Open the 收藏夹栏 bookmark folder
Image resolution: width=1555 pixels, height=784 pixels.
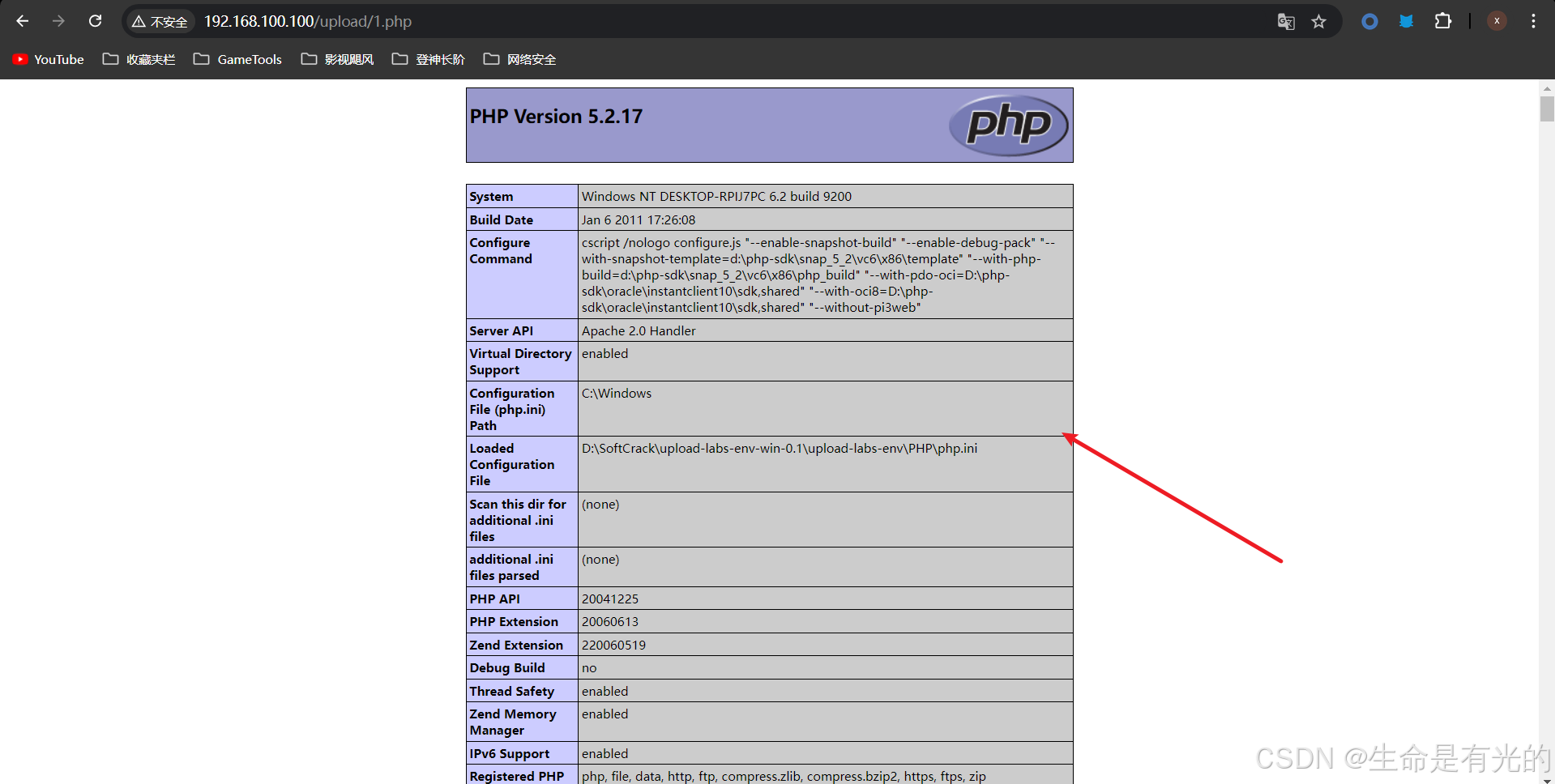click(139, 59)
